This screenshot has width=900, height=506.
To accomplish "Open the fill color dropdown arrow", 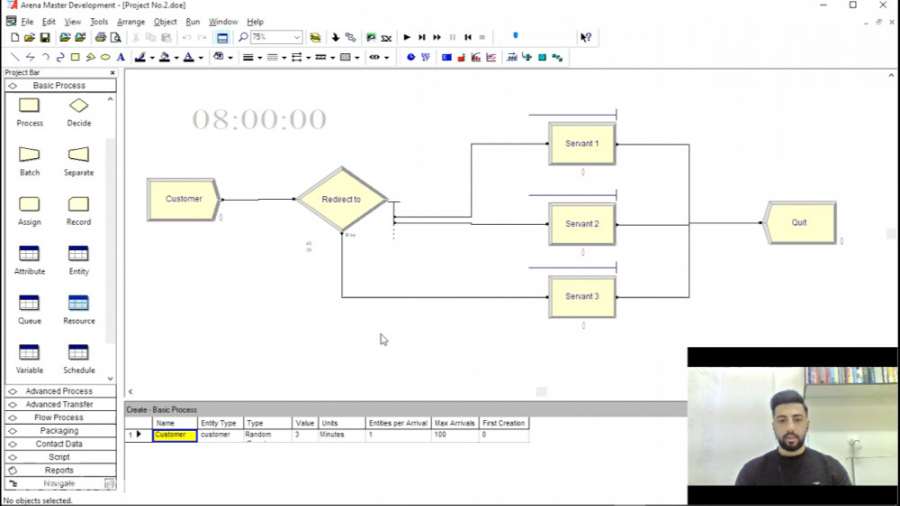I will pos(176,58).
